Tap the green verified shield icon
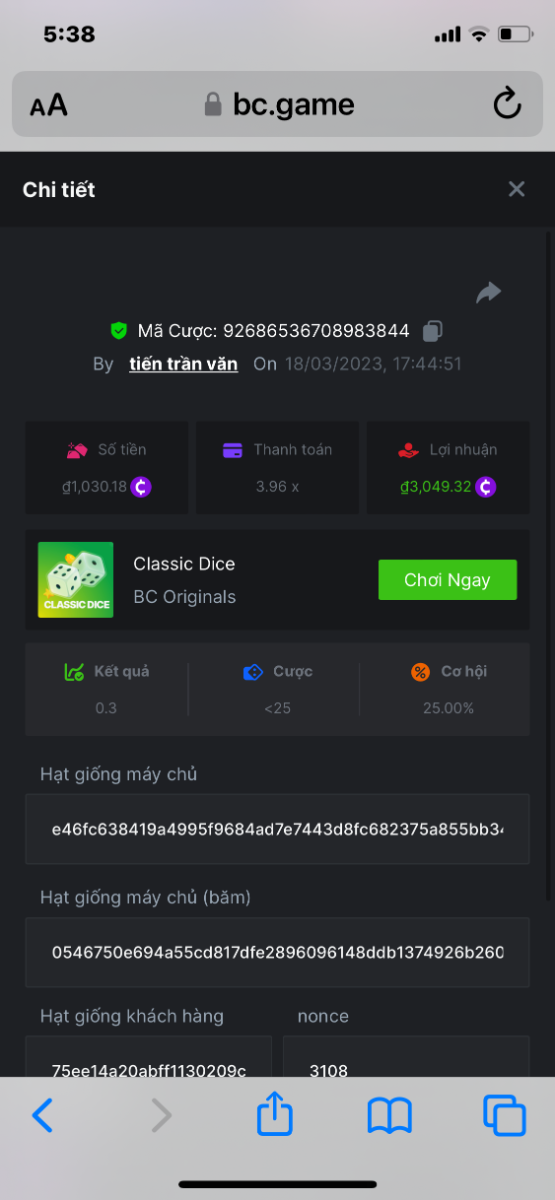 [119, 331]
